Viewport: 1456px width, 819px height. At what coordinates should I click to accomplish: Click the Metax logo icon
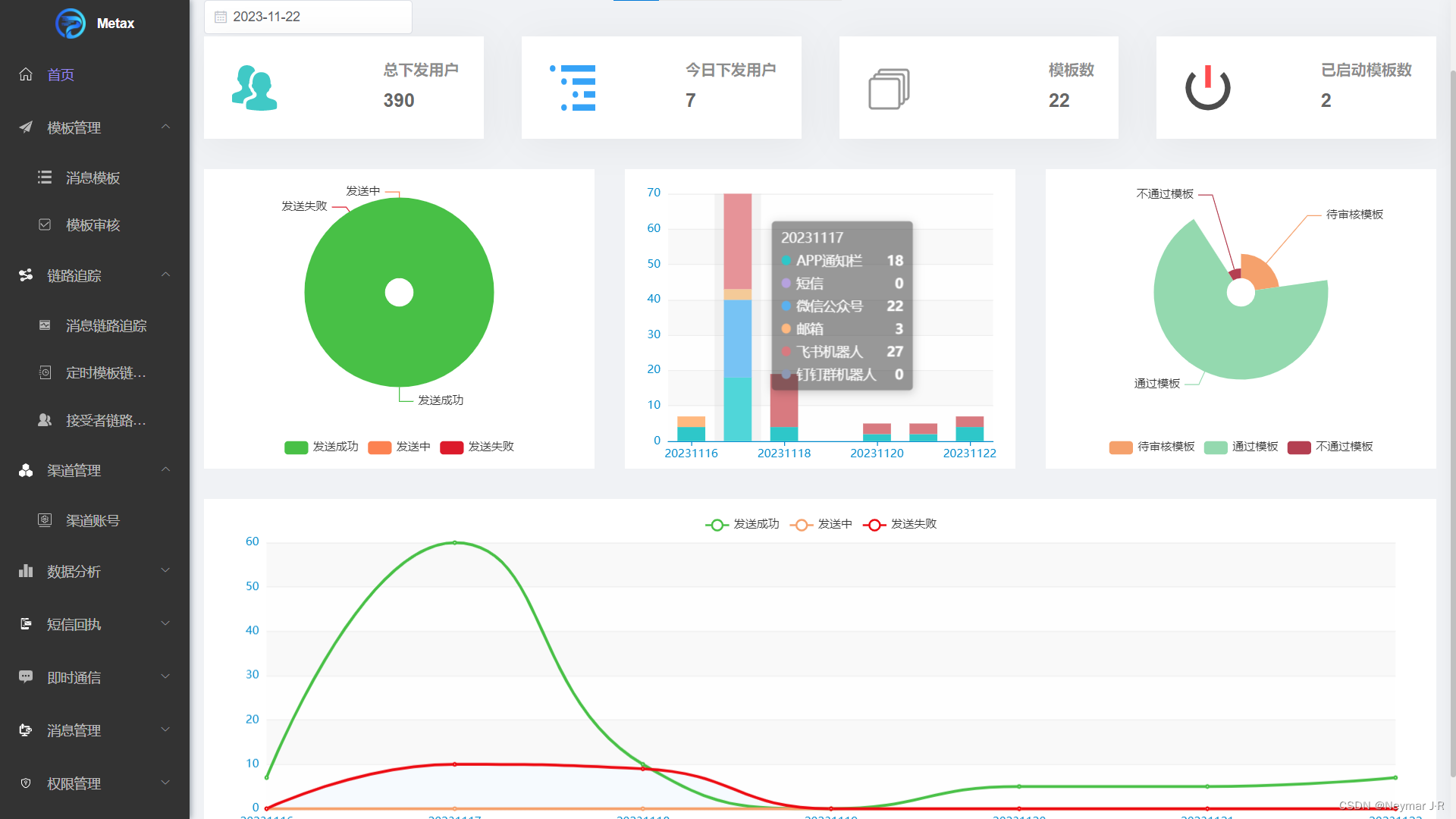point(71,24)
